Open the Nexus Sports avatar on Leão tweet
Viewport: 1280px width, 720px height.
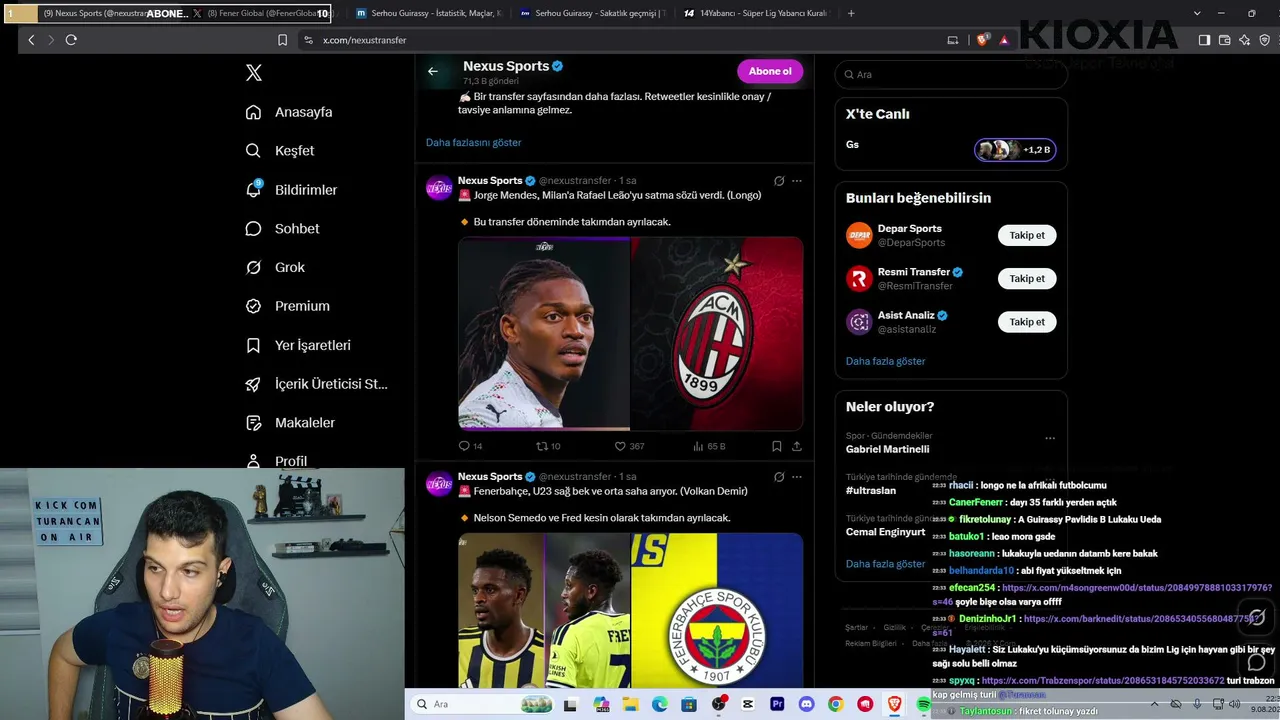[439, 188]
